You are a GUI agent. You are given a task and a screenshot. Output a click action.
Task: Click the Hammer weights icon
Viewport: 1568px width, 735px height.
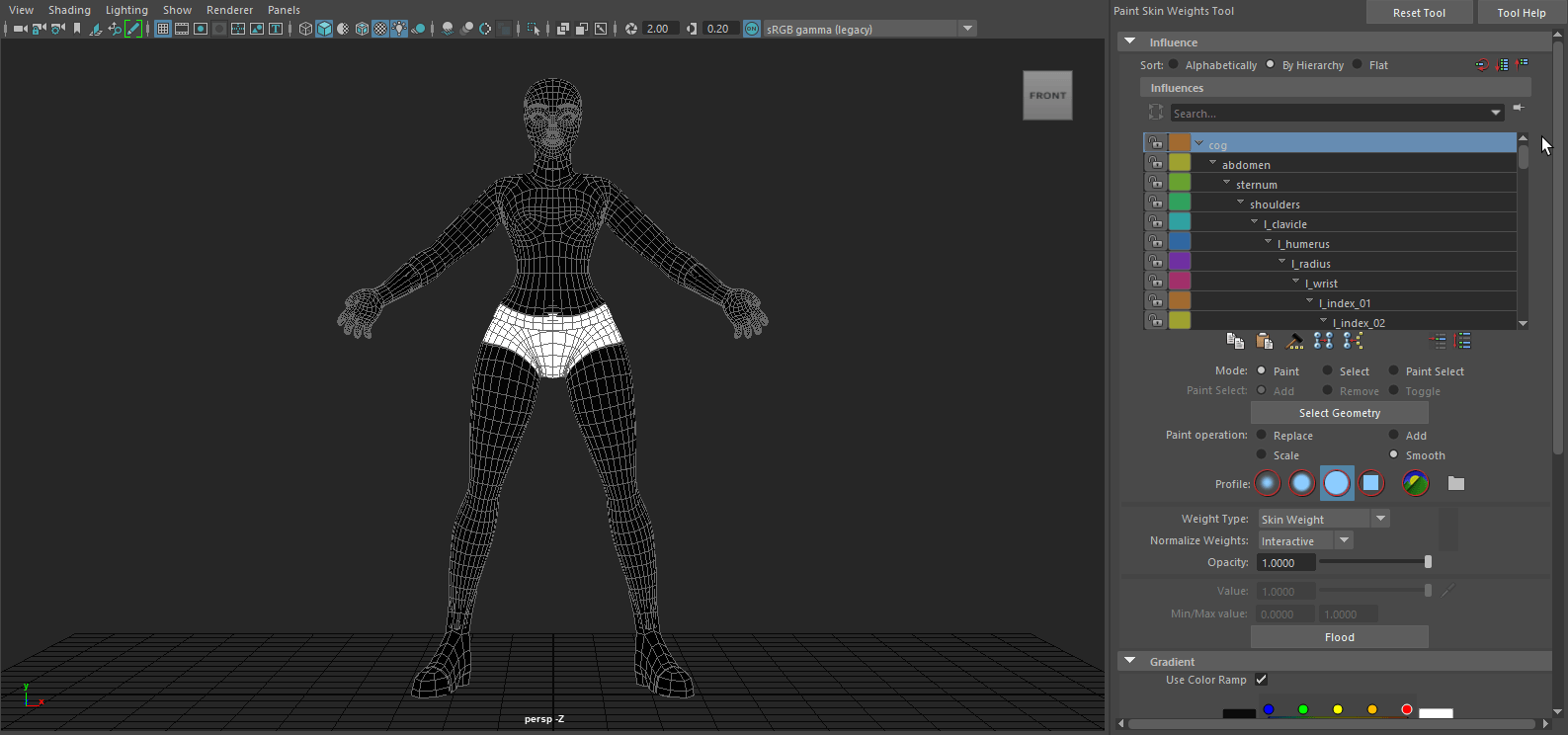[x=1294, y=341]
